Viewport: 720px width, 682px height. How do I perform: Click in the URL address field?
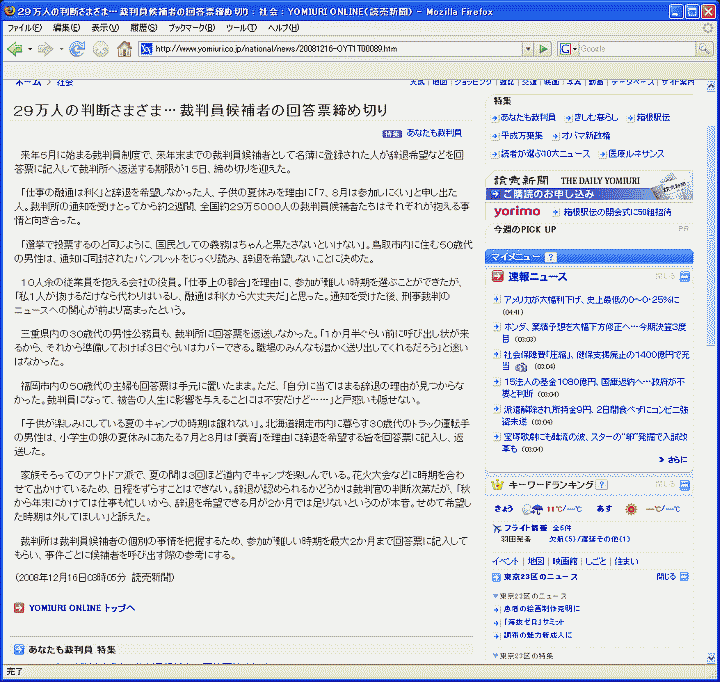(330, 48)
